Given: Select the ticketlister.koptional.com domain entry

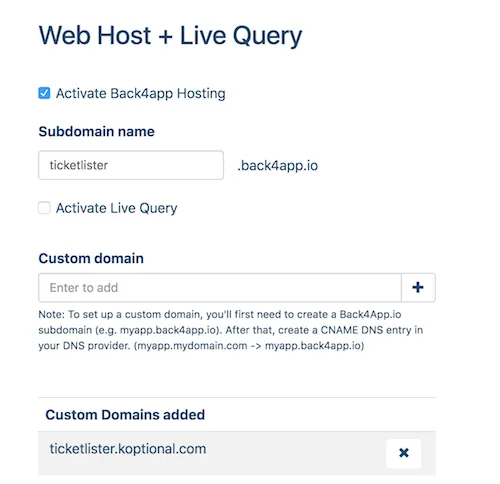Looking at the screenshot, I should (x=128, y=449).
